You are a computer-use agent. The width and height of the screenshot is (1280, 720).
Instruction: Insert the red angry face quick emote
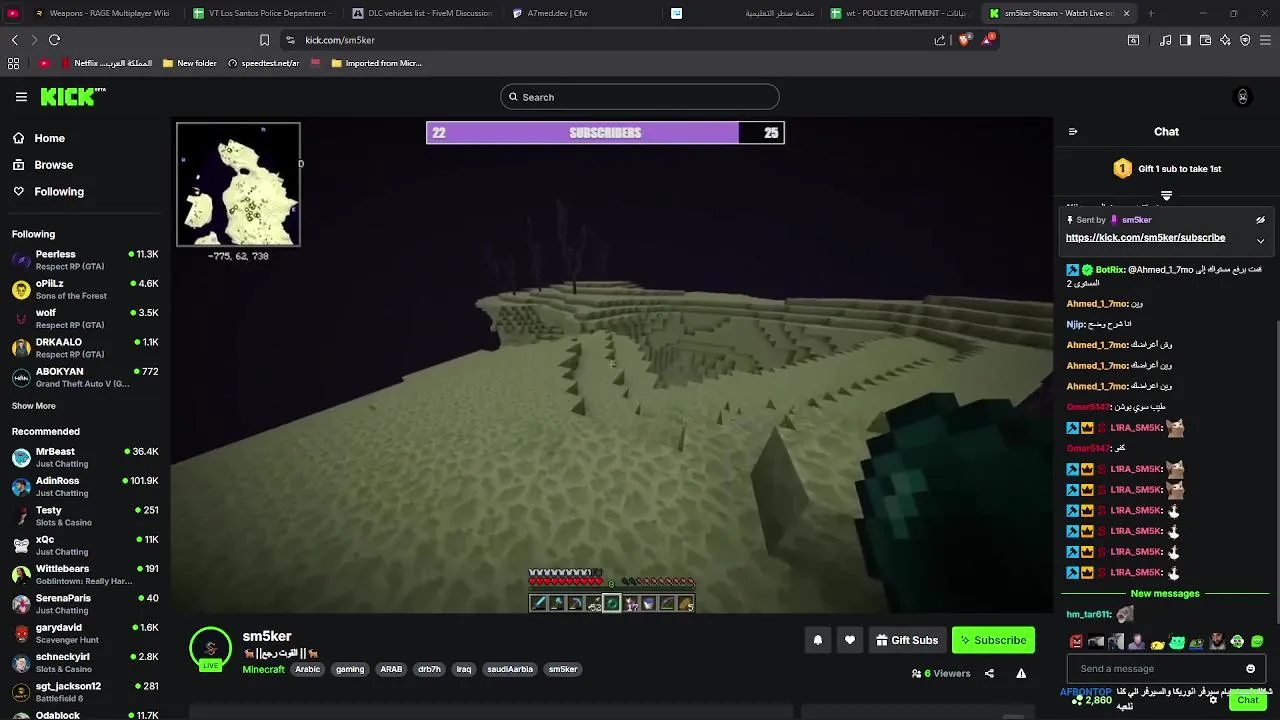1076,642
